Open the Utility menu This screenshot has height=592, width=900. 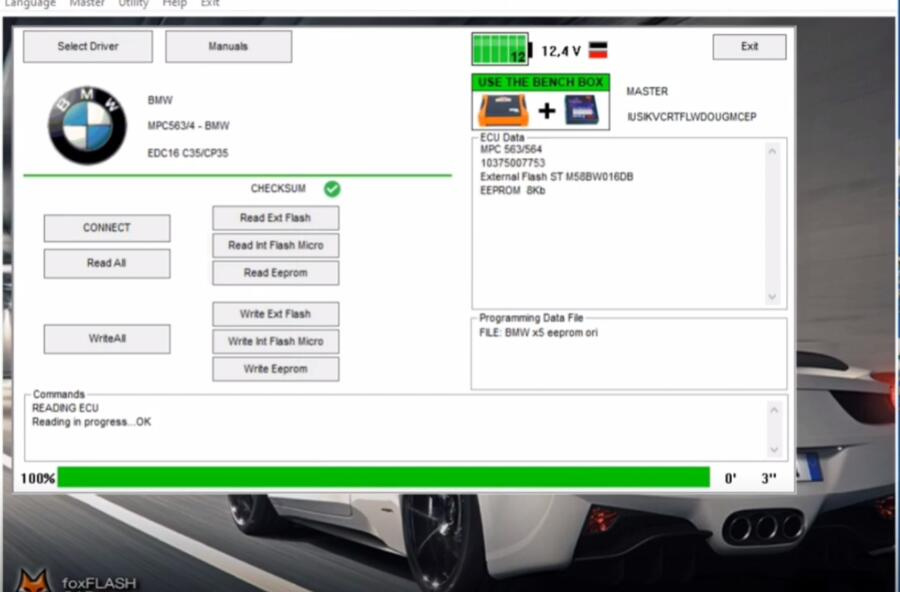[133, 3]
